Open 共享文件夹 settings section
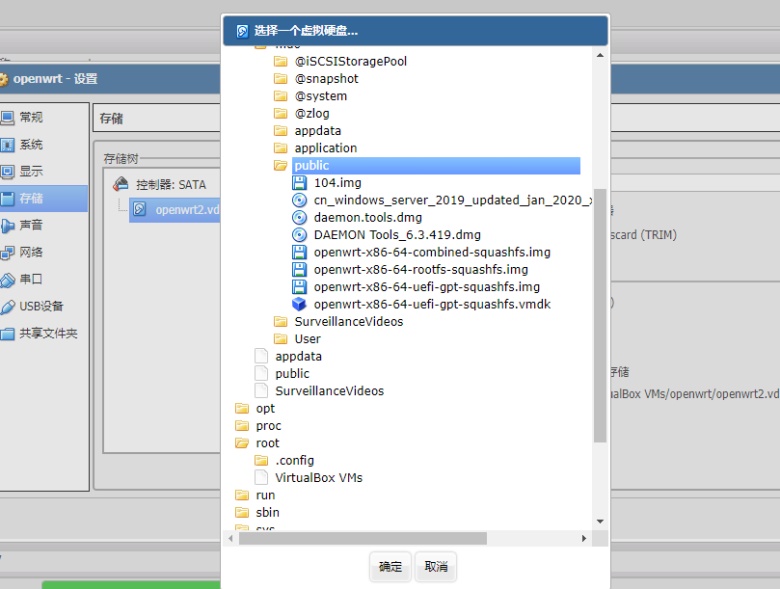 tap(44, 333)
